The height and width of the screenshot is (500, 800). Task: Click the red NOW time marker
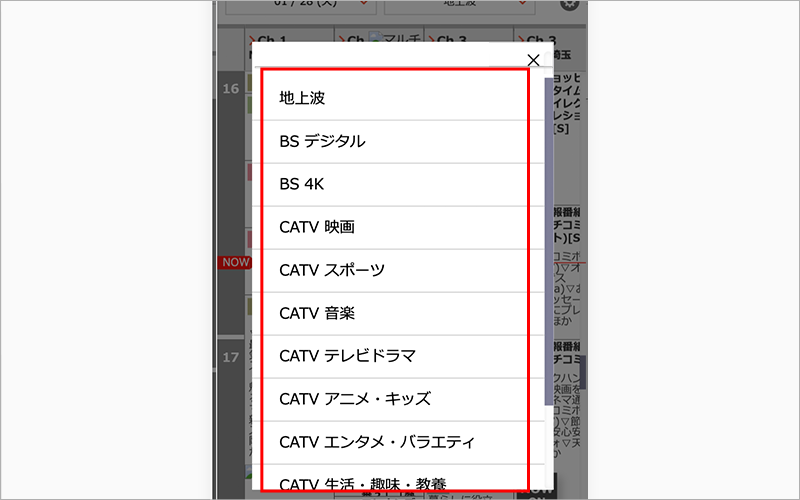231,262
